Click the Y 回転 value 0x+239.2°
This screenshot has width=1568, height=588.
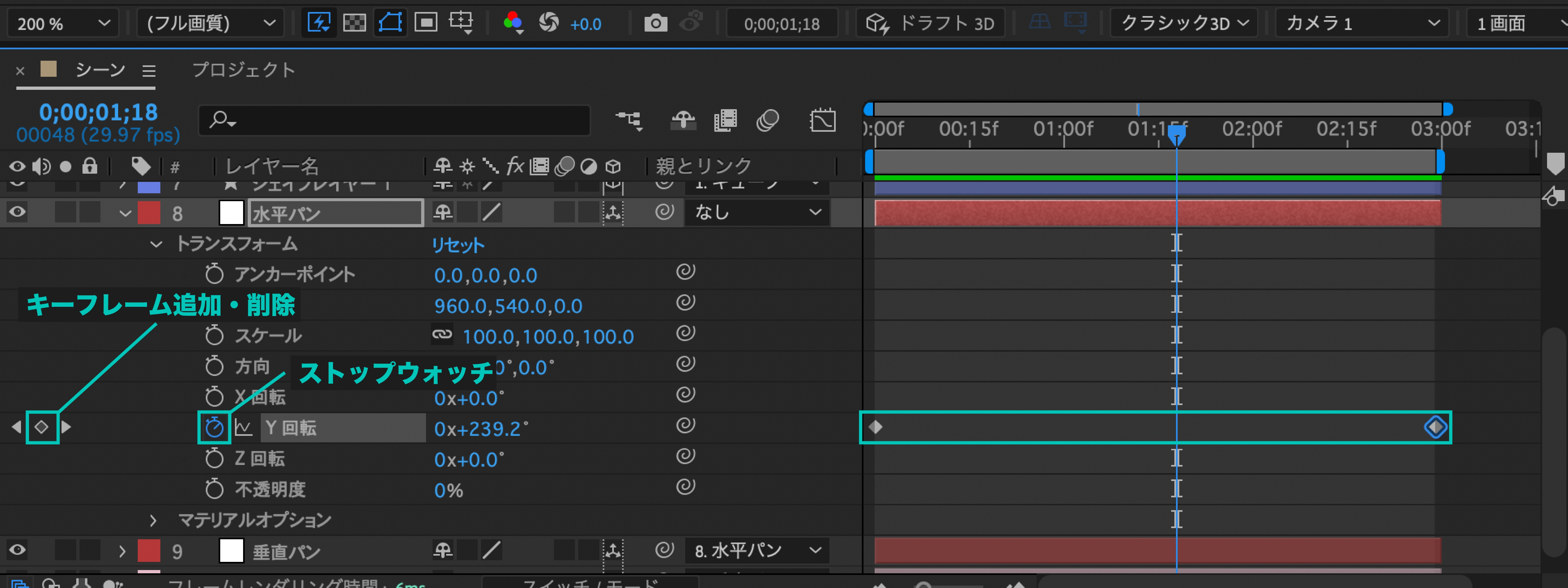[x=481, y=428]
